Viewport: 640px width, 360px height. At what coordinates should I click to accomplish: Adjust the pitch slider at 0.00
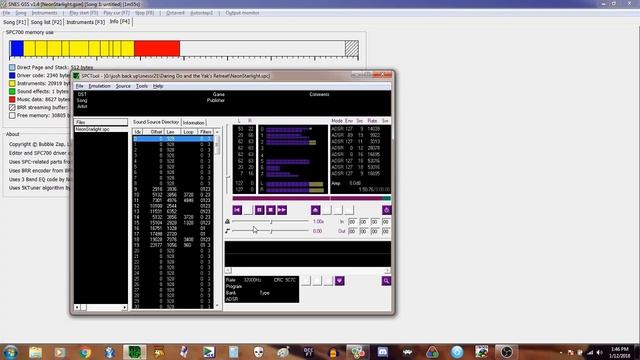pos(270,231)
